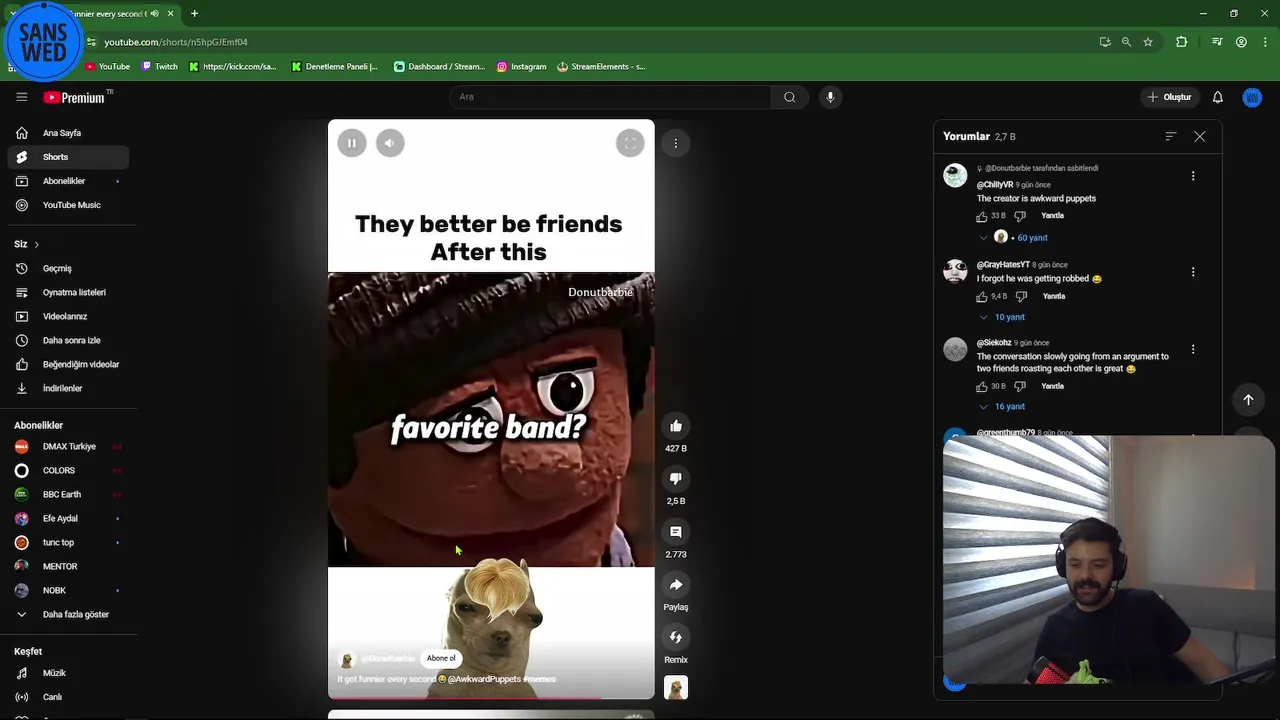Open Abonelikler in the sidebar
This screenshot has height=720, width=1280.
pos(68,181)
